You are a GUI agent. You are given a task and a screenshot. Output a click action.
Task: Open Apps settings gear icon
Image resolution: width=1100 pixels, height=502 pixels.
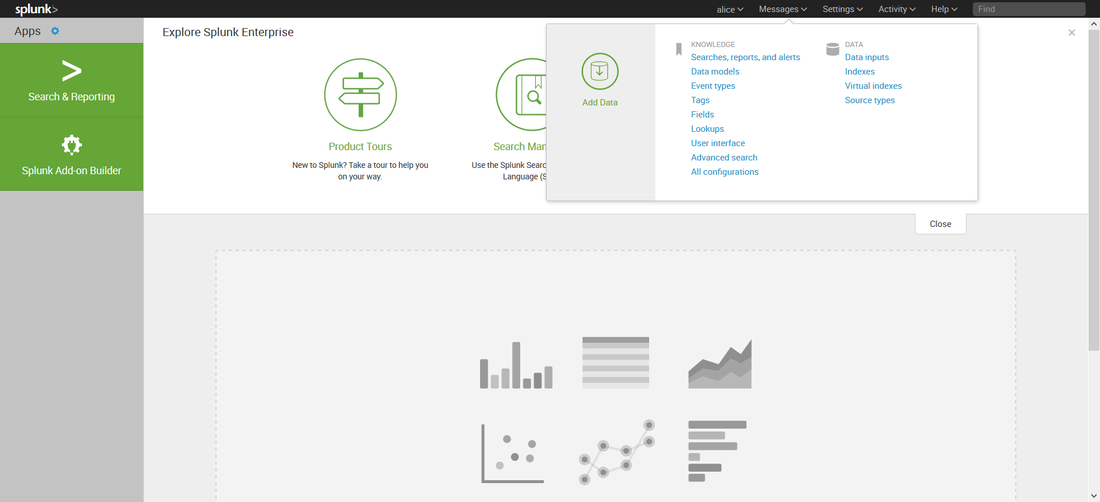click(x=55, y=32)
